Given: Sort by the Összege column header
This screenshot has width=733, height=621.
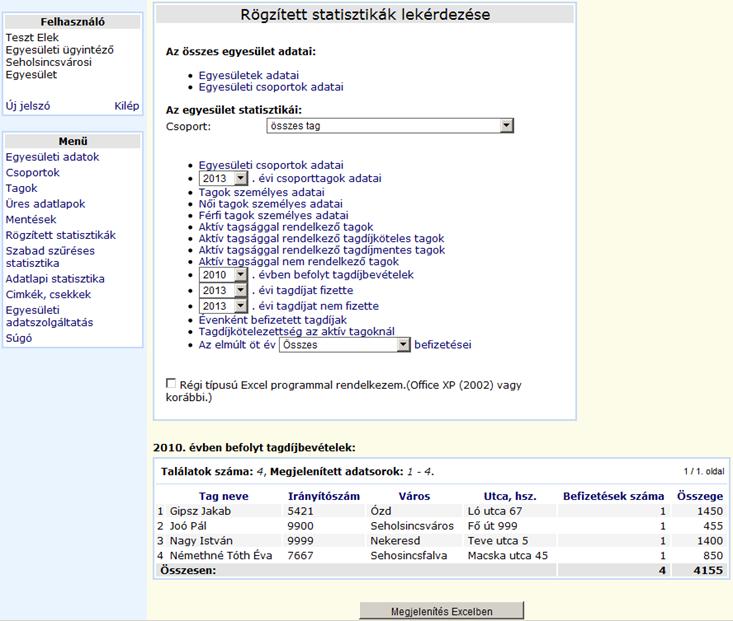Looking at the screenshot, I should (x=700, y=496).
